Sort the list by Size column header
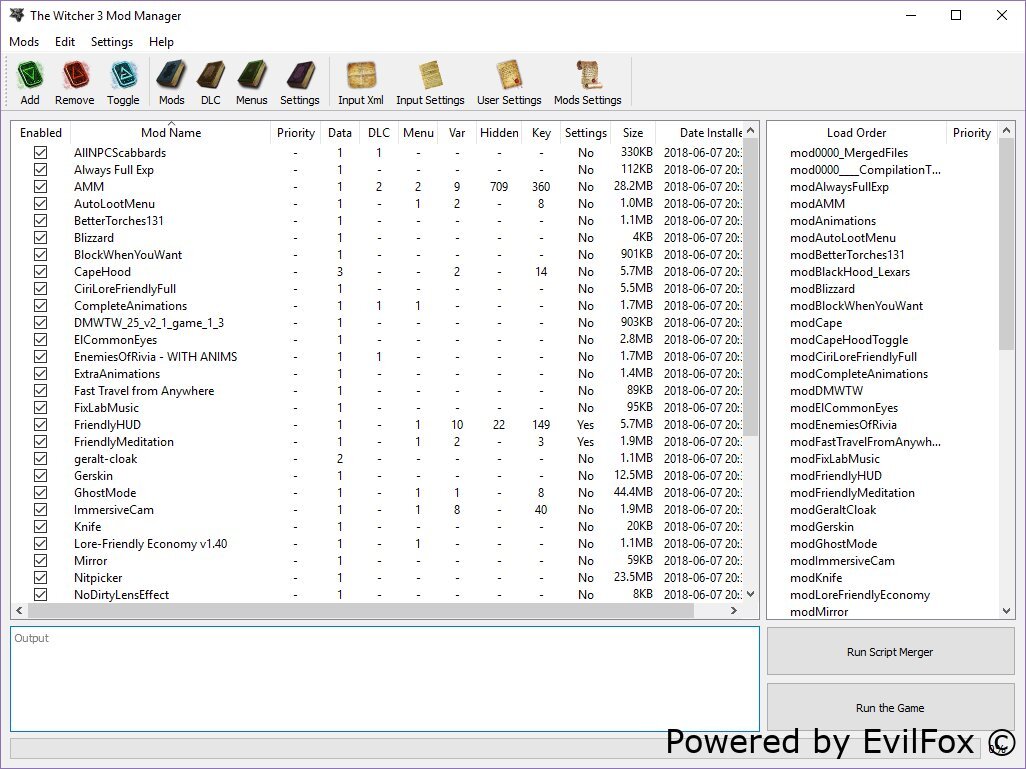This screenshot has height=769, width=1026. (633, 132)
